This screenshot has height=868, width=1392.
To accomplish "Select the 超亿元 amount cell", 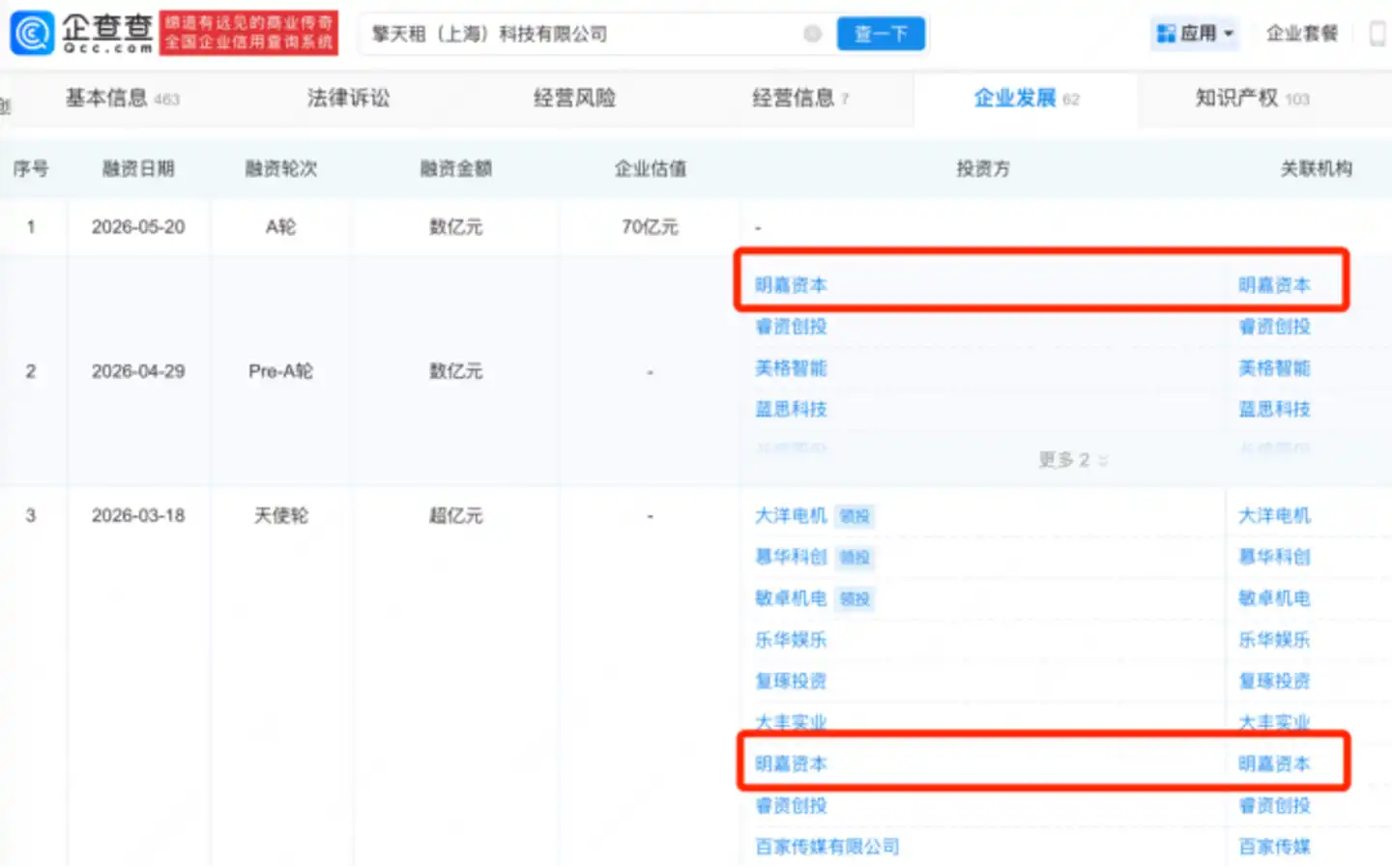I will click(x=455, y=516).
